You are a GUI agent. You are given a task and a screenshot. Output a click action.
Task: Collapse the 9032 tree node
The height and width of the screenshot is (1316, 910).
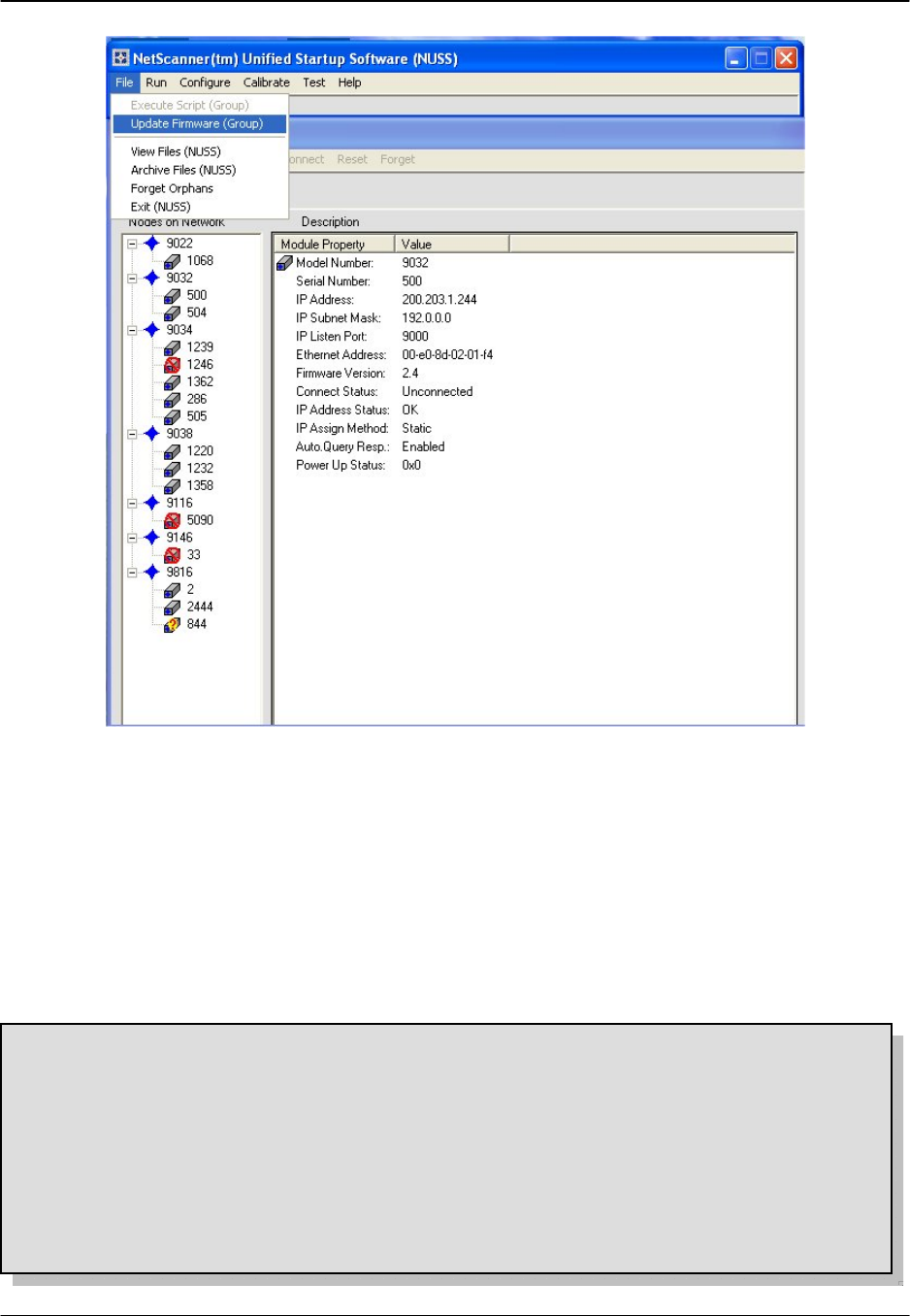[x=132, y=279]
